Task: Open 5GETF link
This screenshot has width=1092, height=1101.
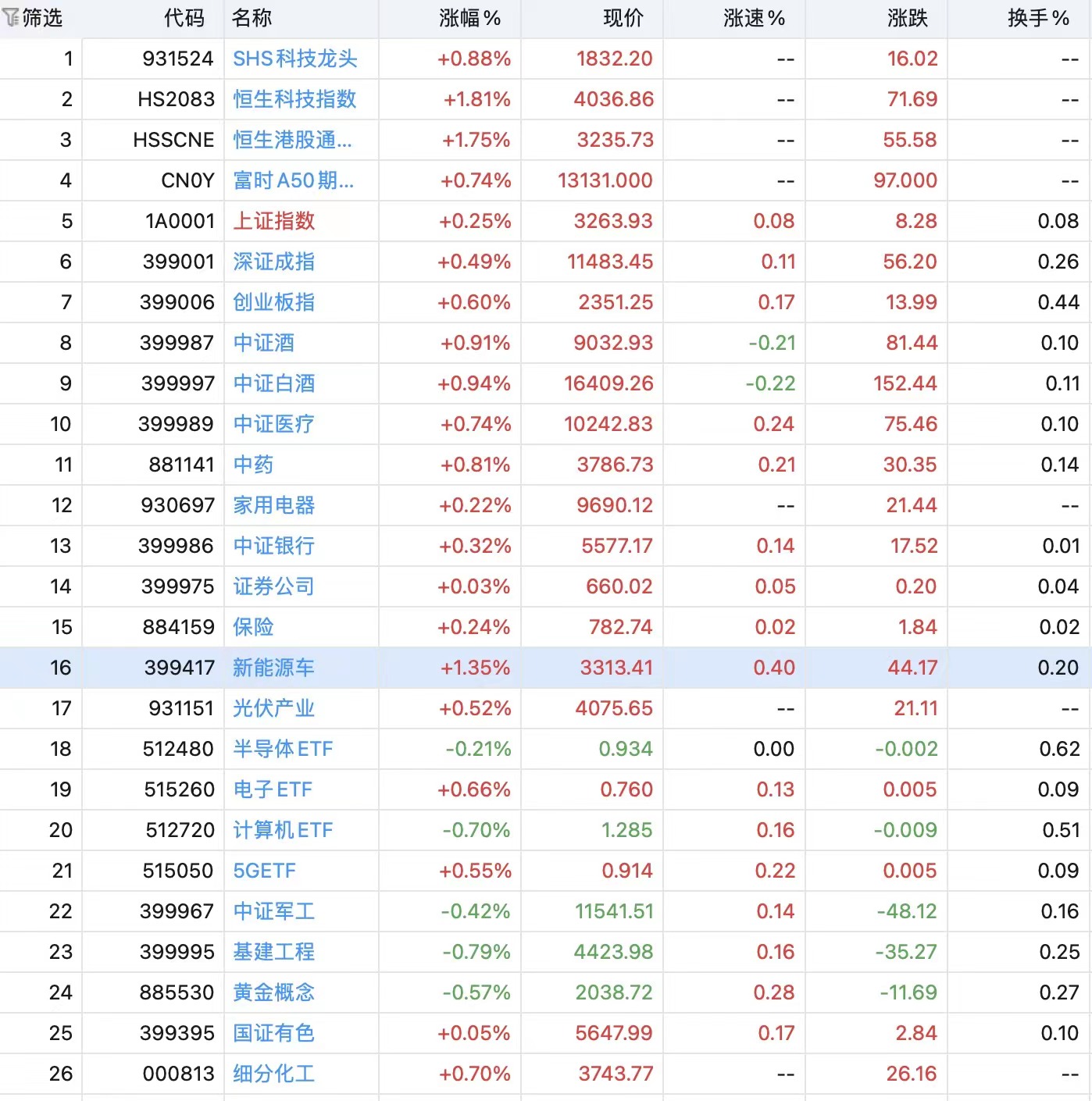Action: pyautogui.click(x=264, y=871)
